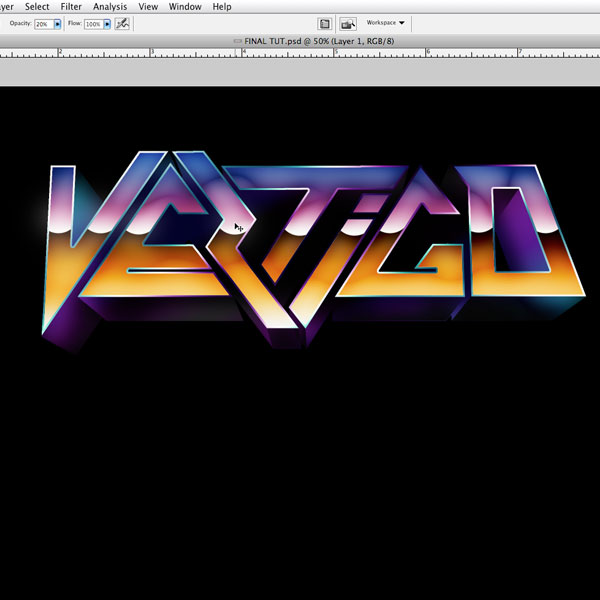Click the FINAL TUT.psd title bar text

coord(319,41)
